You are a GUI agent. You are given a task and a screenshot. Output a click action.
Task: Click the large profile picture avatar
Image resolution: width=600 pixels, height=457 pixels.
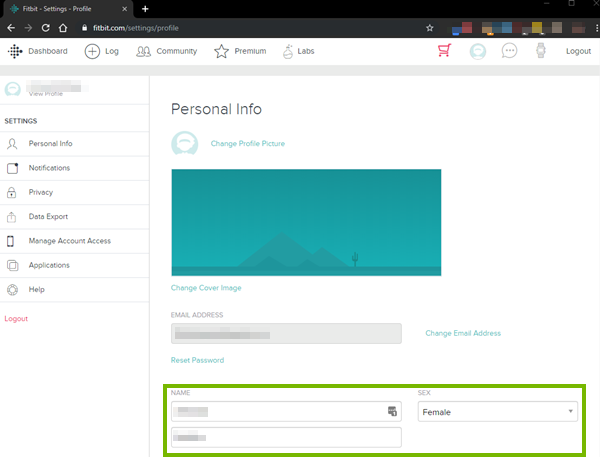pyautogui.click(x=184, y=144)
